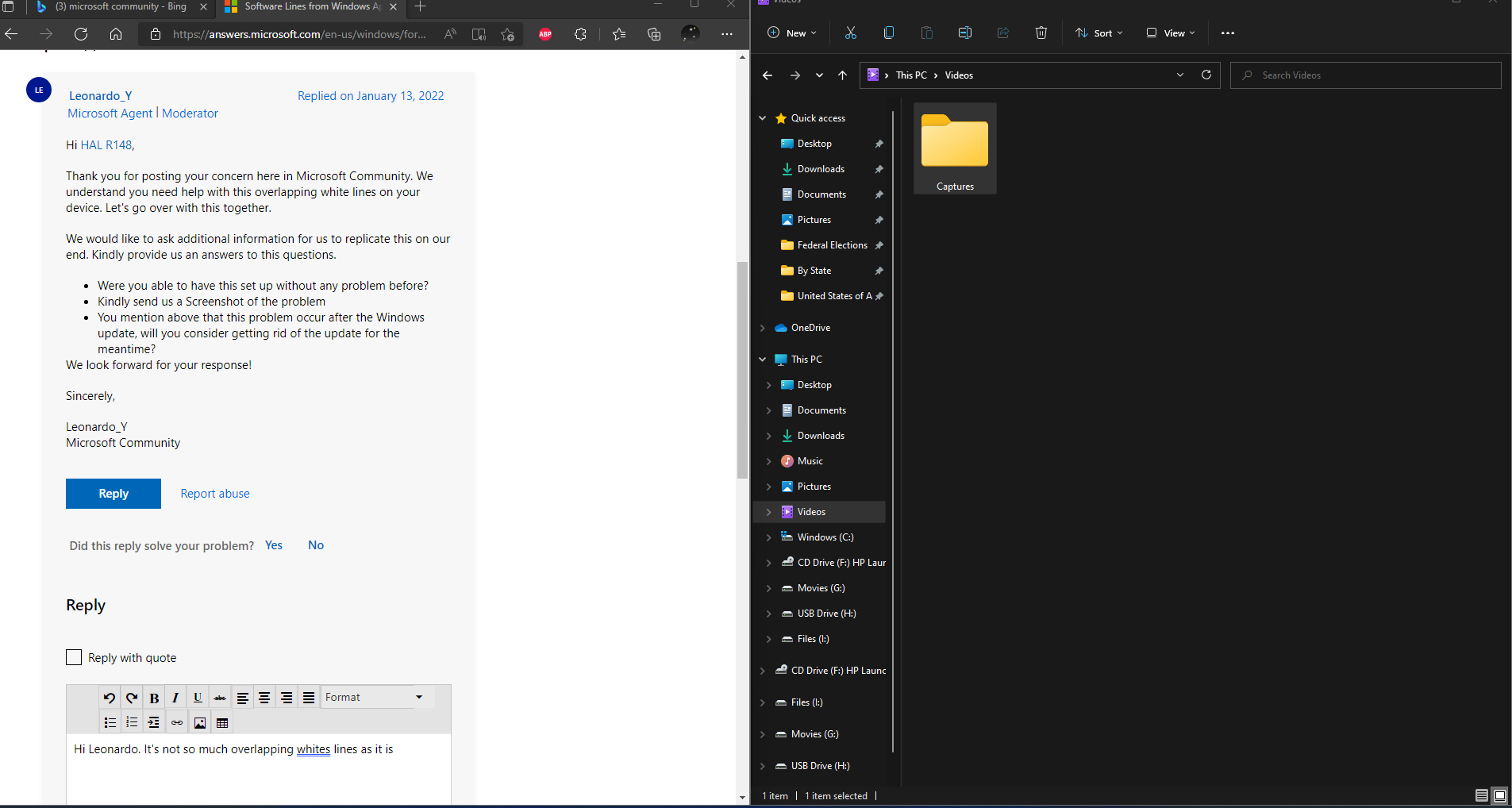Go to the Edge home page

(x=116, y=34)
